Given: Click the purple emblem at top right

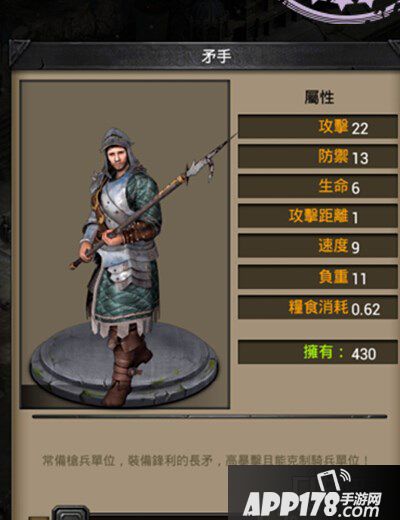Looking at the screenshot, I should [x=340, y=10].
